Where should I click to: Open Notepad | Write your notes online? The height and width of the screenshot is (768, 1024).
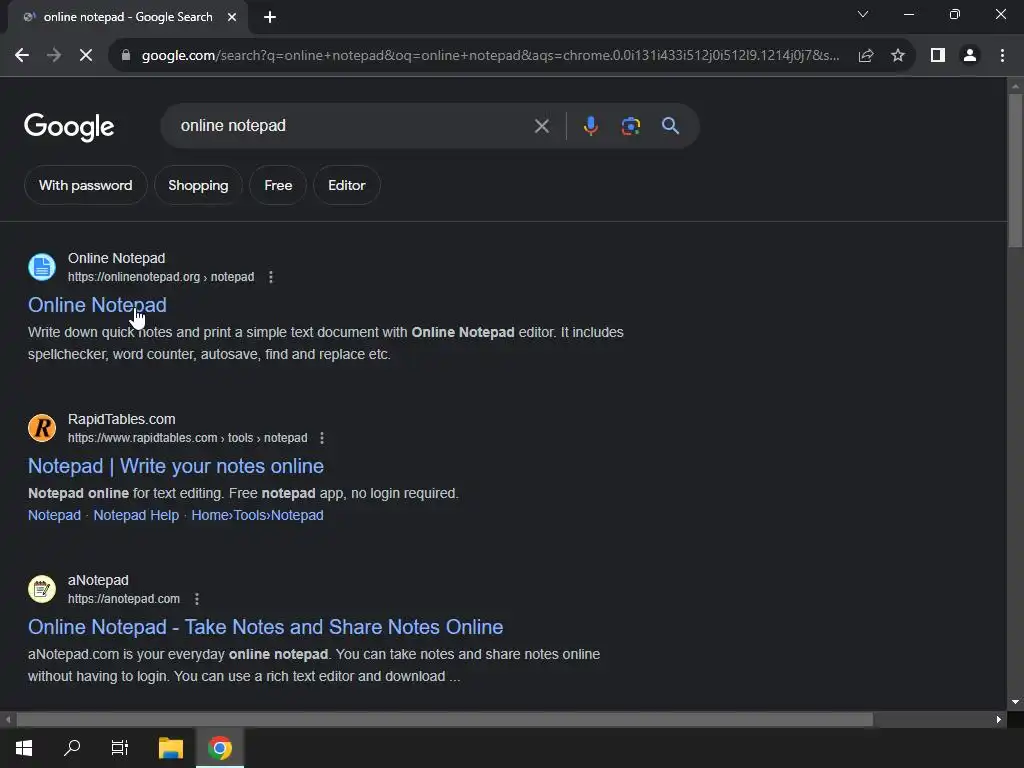(x=176, y=466)
